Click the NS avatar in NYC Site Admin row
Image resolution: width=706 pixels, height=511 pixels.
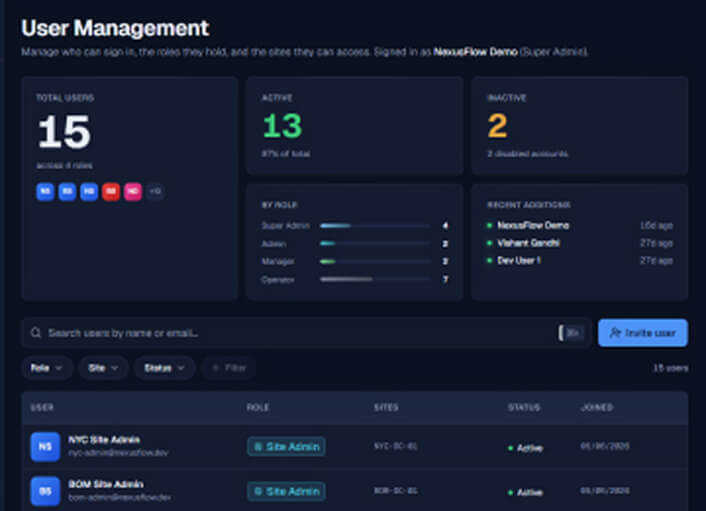coord(45,447)
